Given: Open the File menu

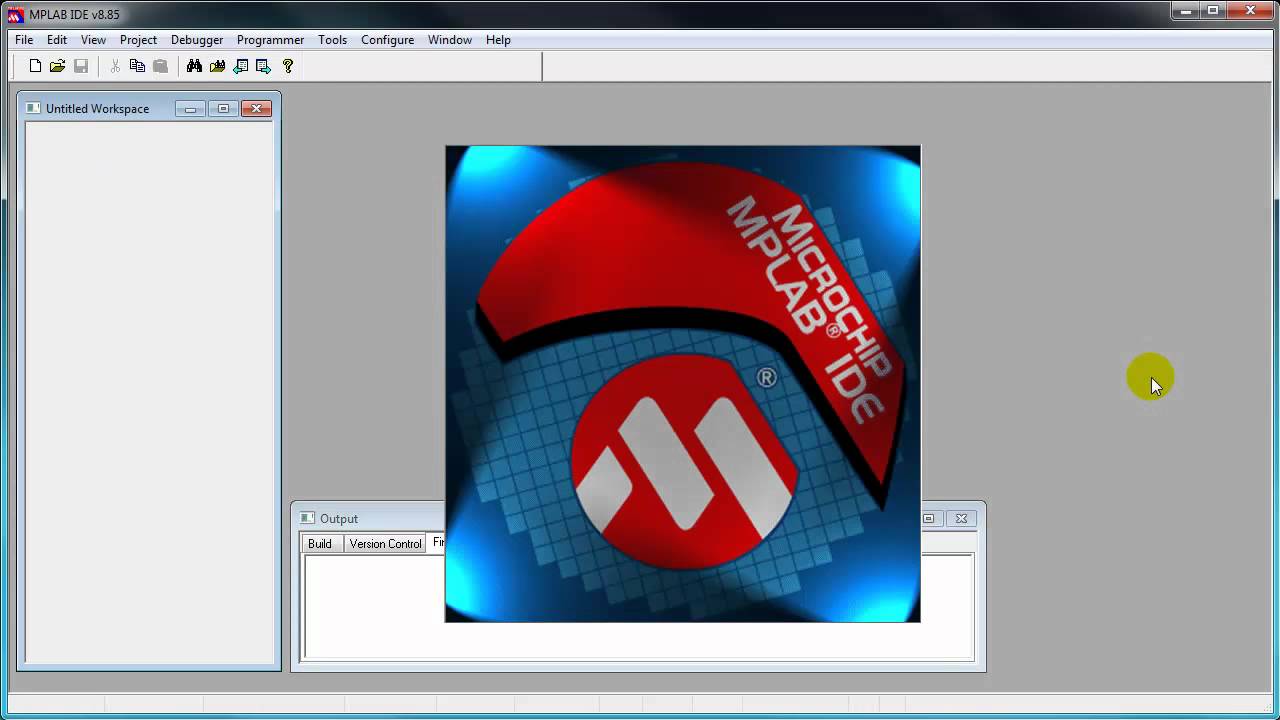Looking at the screenshot, I should 24,40.
